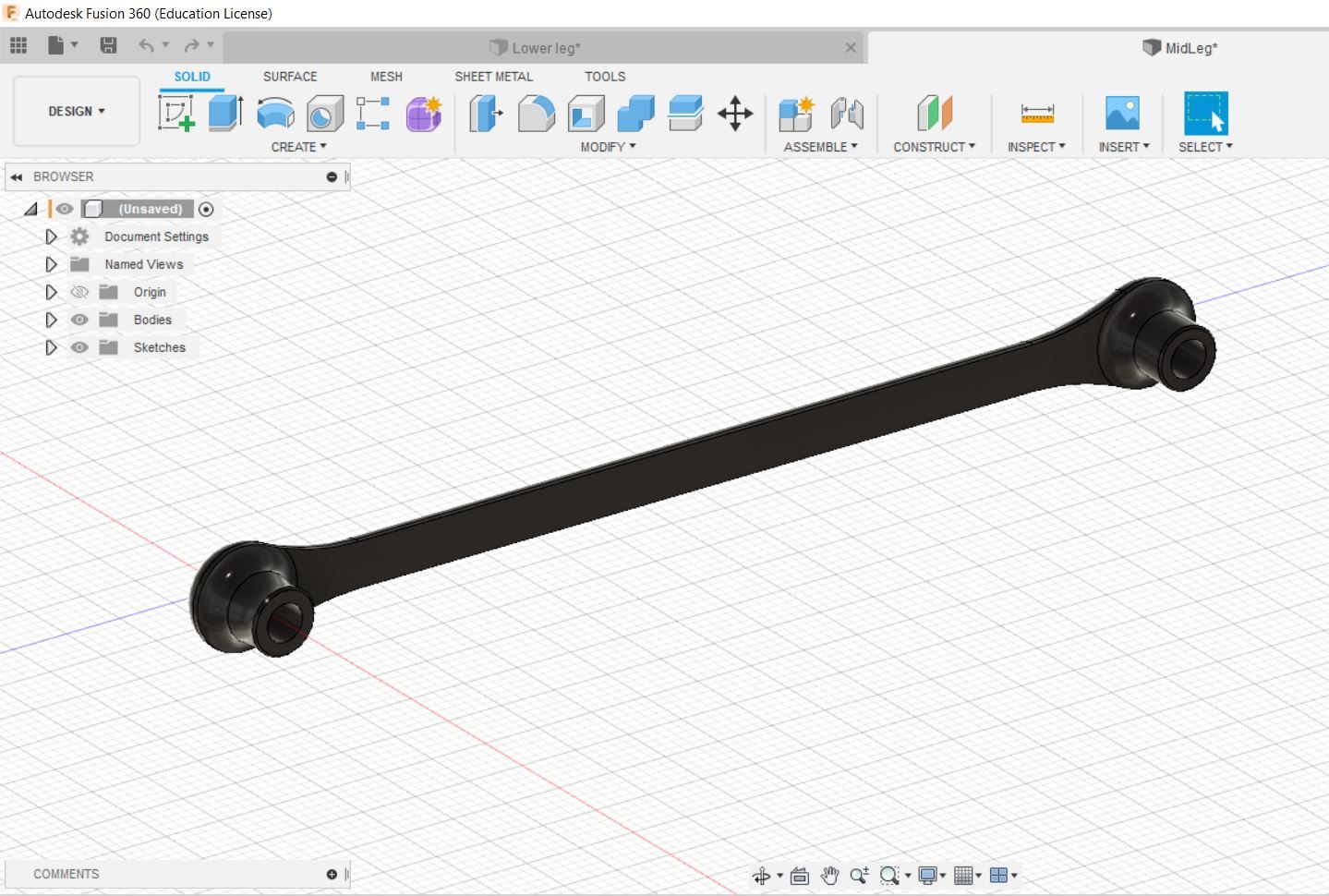Switch to the SOLID tab
Image resolution: width=1329 pixels, height=896 pixels.
pyautogui.click(x=192, y=77)
